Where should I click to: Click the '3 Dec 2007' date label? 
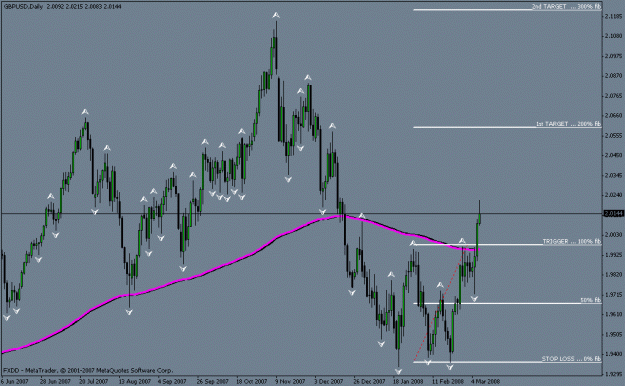click(329, 381)
